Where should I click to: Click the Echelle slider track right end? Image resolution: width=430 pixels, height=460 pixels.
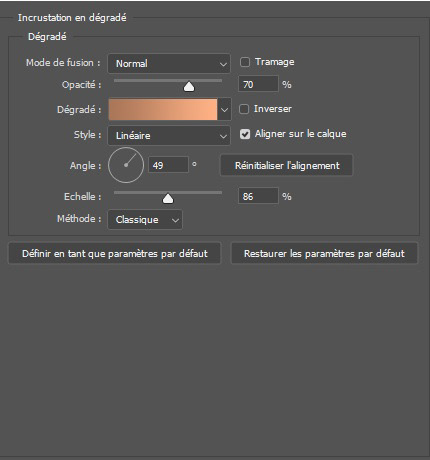click(x=220, y=192)
